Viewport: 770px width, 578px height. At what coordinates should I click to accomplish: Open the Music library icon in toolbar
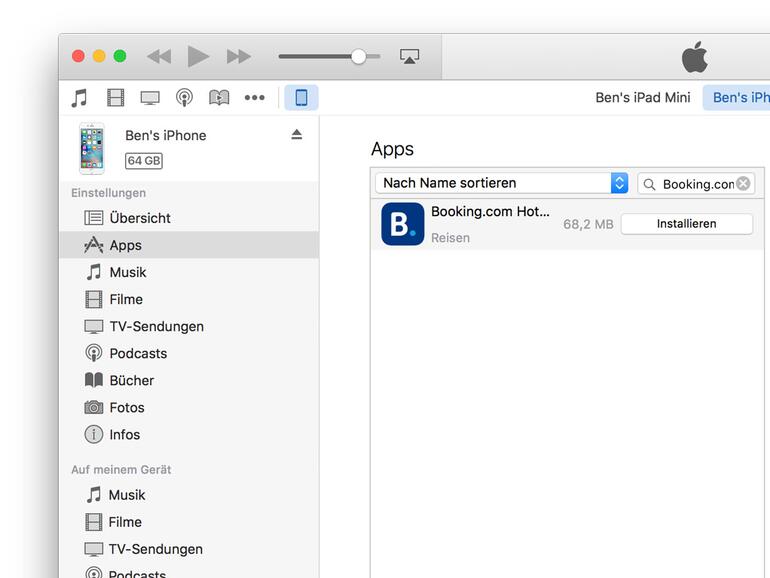tap(79, 98)
